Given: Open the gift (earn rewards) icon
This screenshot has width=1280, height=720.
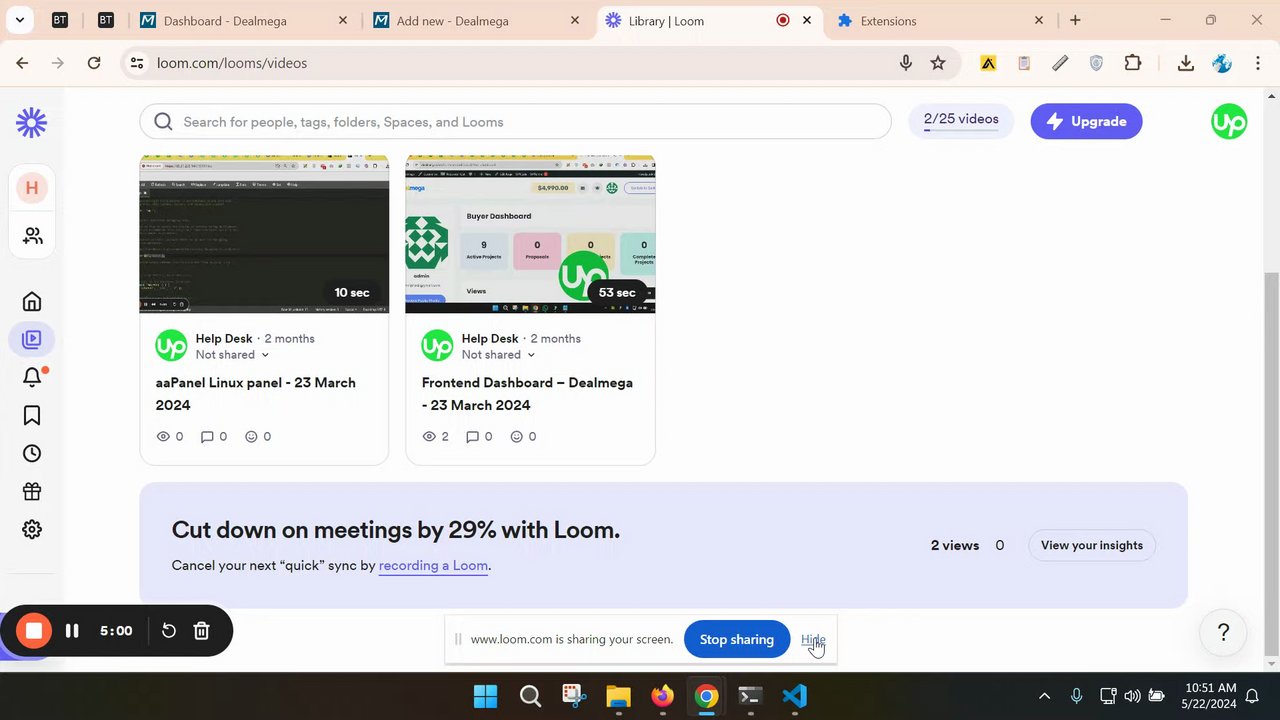Looking at the screenshot, I should (x=32, y=491).
